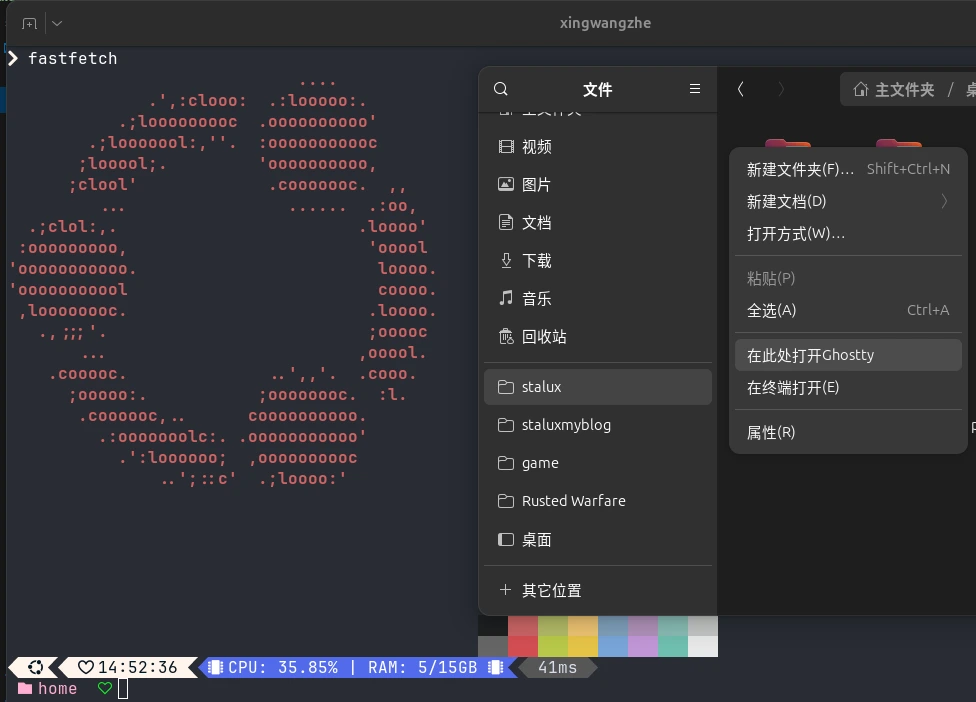The width and height of the screenshot is (976, 702).
Task: Open the 回收站 trash icon
Action: (x=506, y=336)
